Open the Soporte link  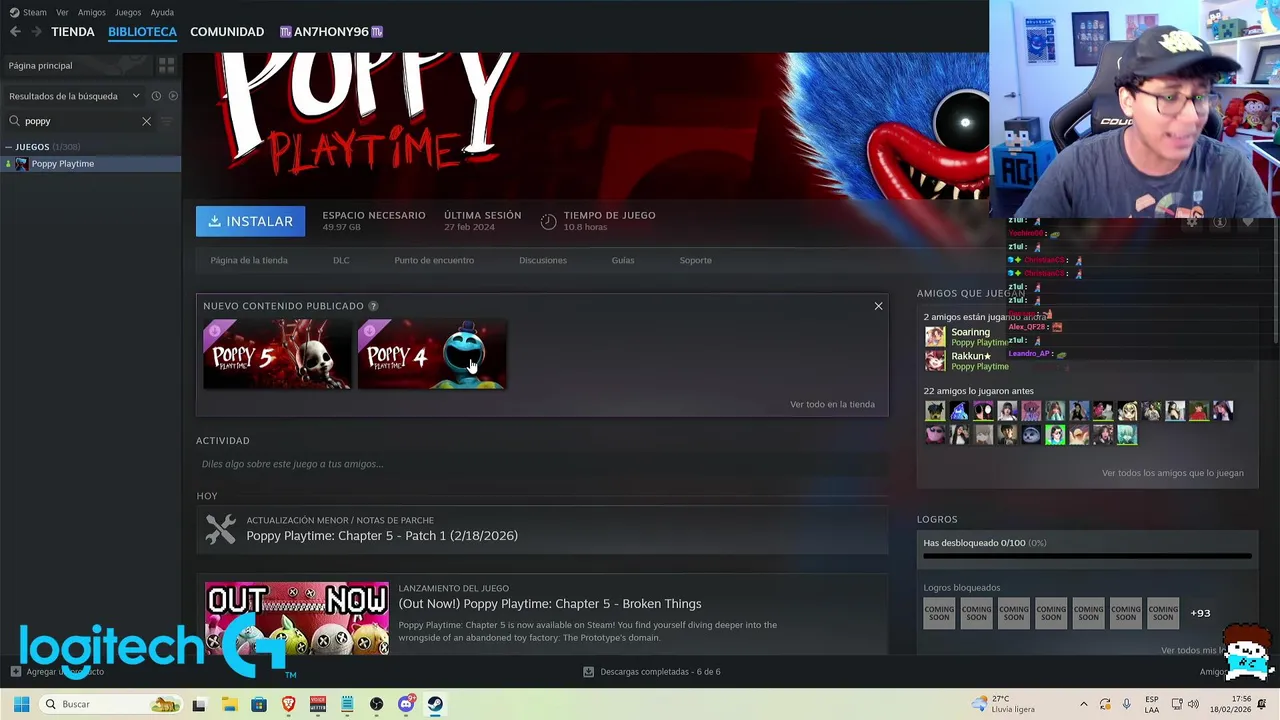[696, 260]
